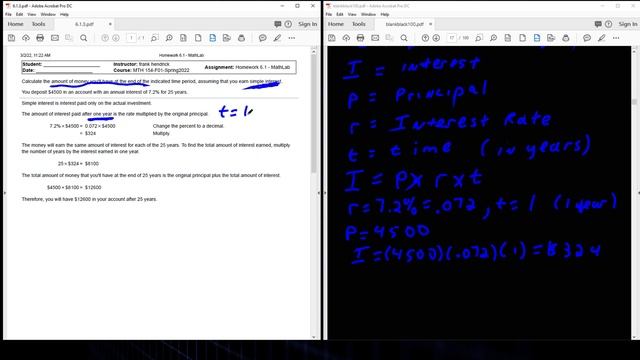Maximize the 6.1.3.pdf Acrobat window
640x360 pixels.
(298, 6)
